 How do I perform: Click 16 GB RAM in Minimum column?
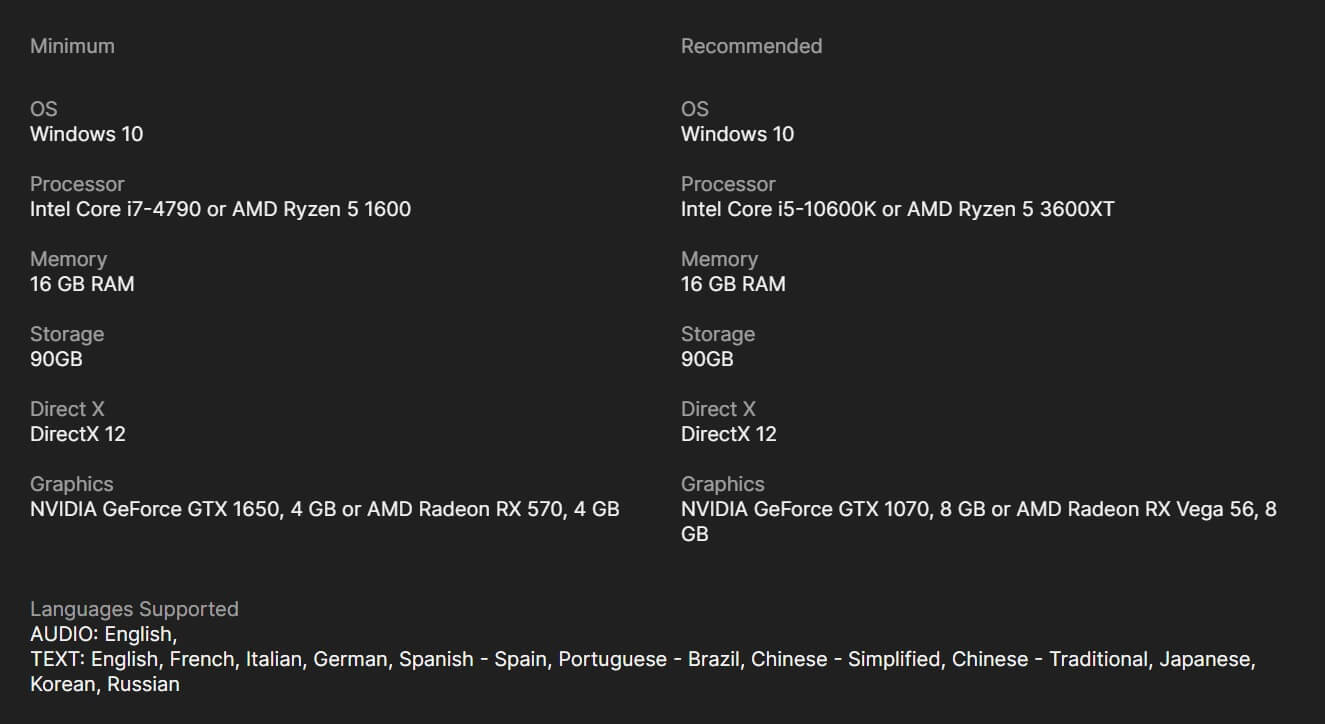(x=82, y=284)
